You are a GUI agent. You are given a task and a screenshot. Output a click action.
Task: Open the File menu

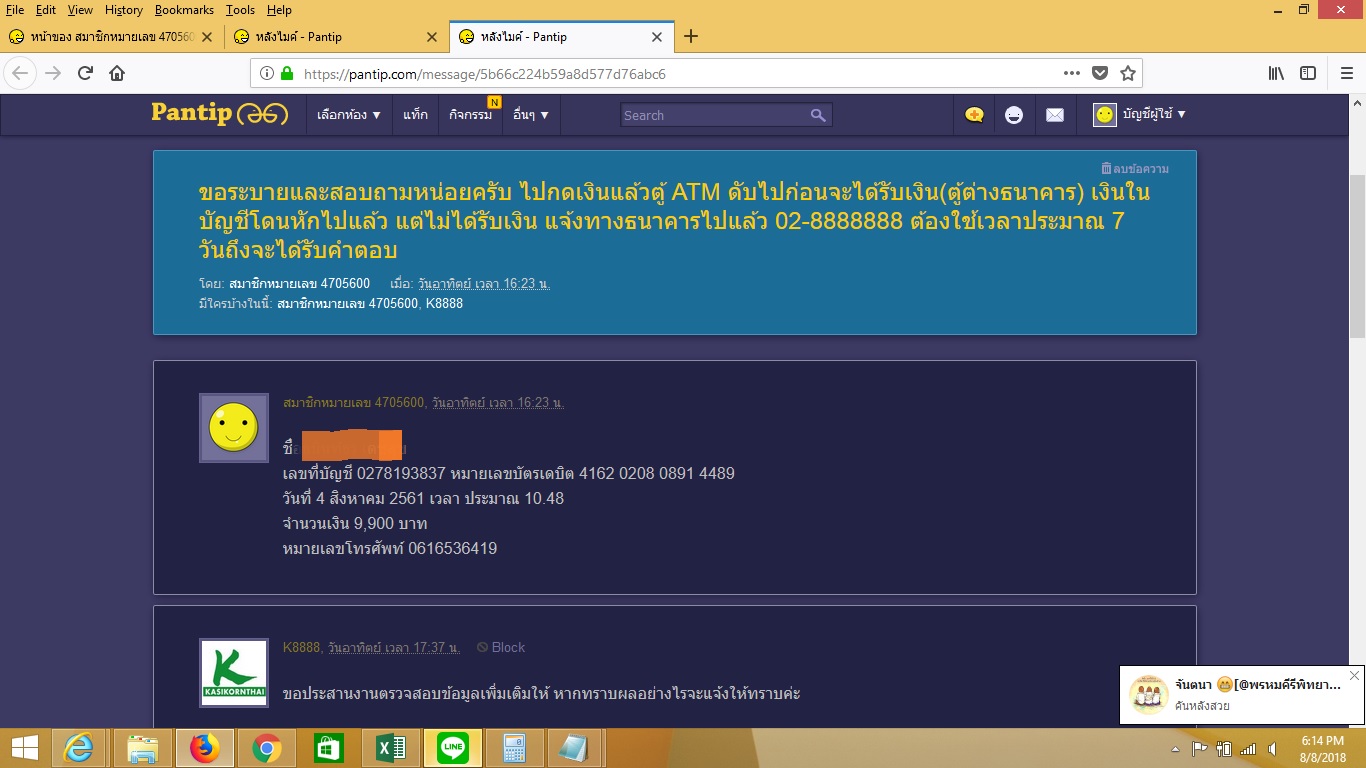click(x=15, y=10)
